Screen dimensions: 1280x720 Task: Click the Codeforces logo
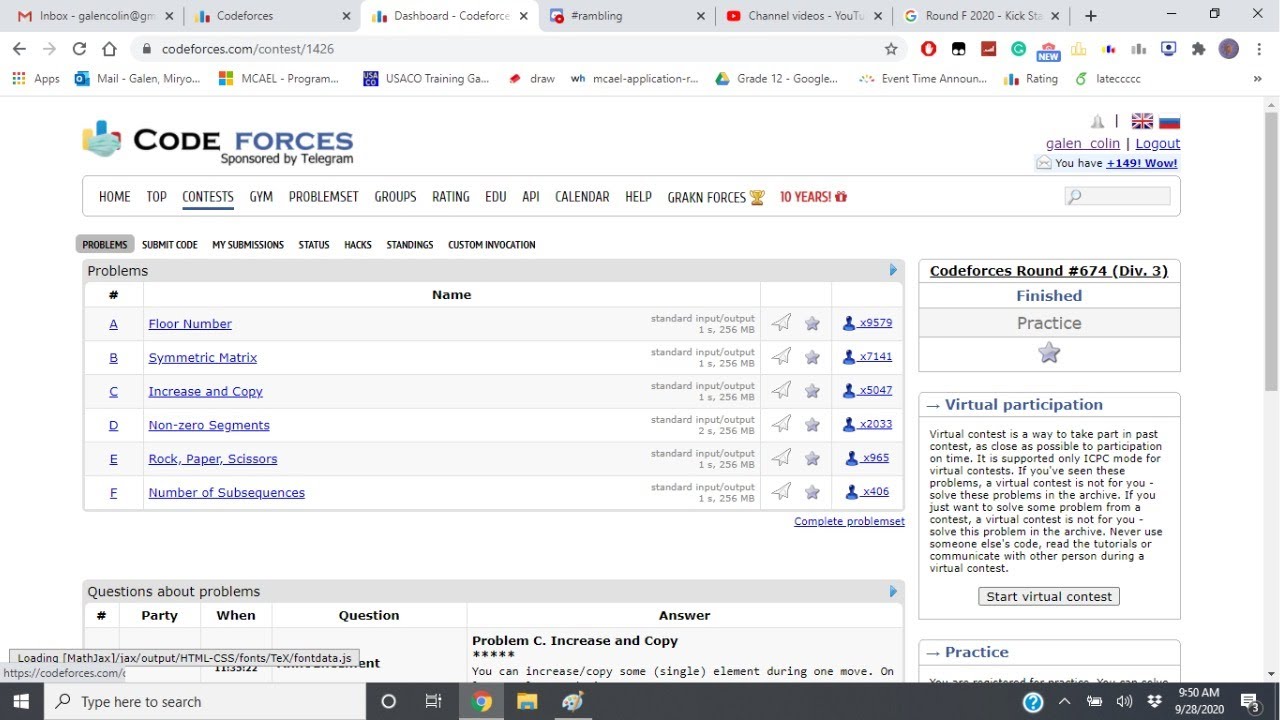click(217, 142)
